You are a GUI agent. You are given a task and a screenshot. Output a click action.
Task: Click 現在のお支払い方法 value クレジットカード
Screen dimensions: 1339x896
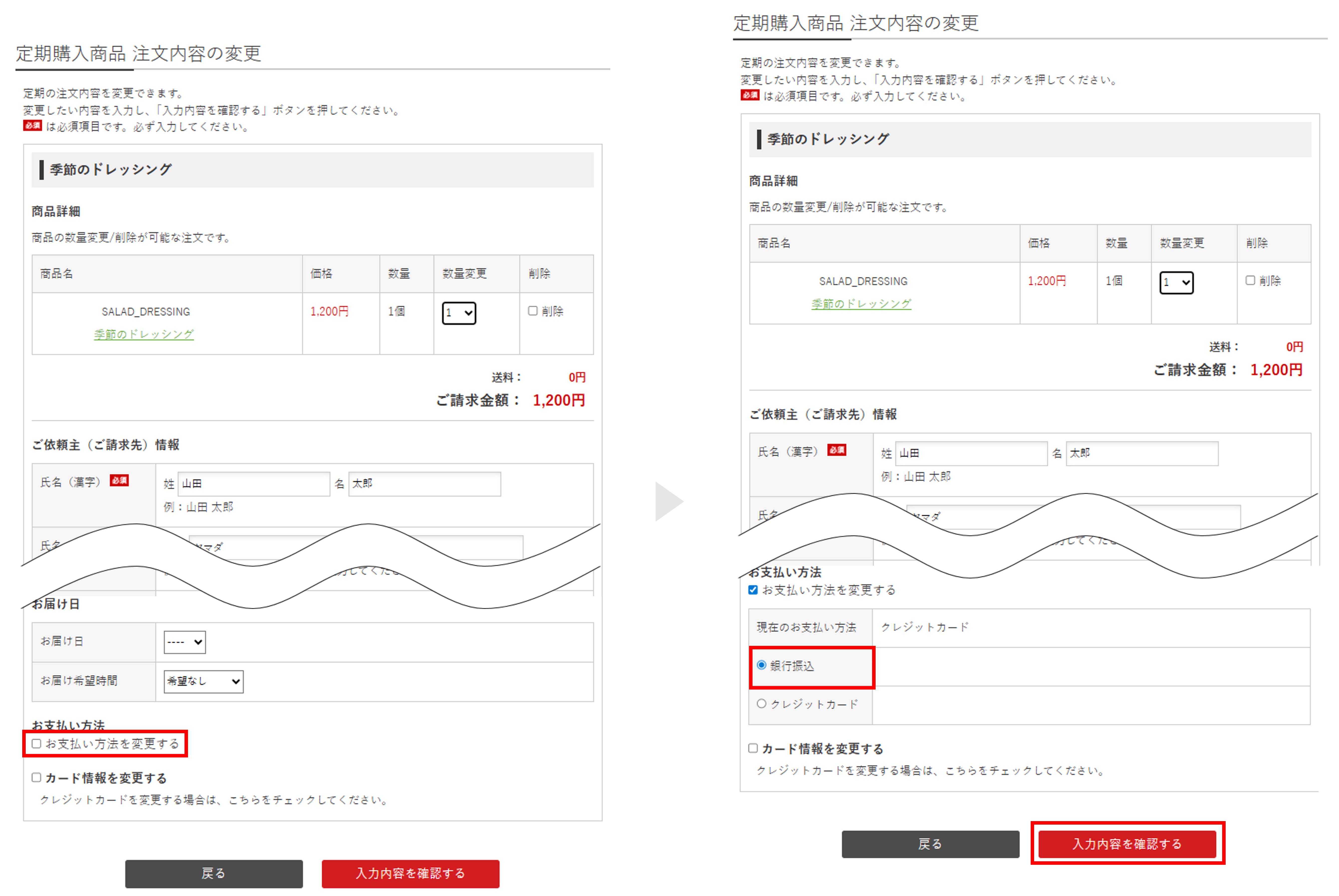point(925,627)
